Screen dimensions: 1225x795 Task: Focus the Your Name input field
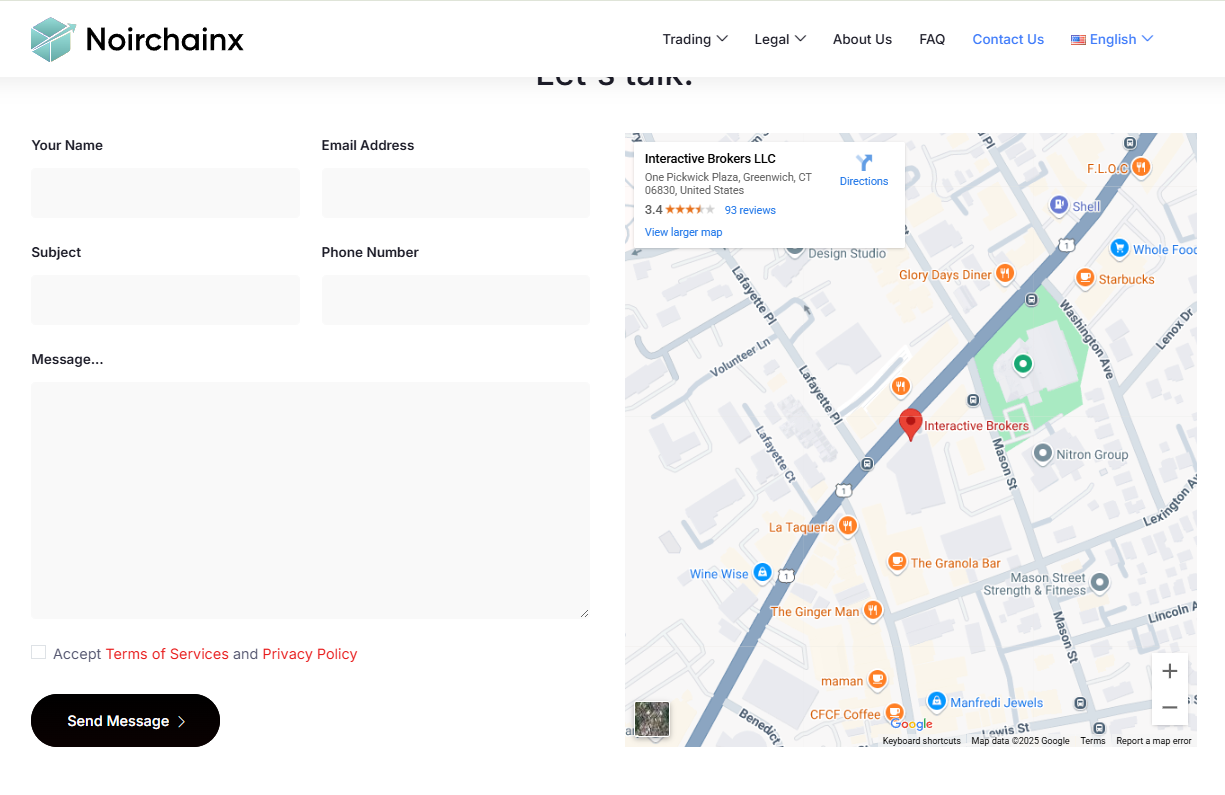coord(165,193)
